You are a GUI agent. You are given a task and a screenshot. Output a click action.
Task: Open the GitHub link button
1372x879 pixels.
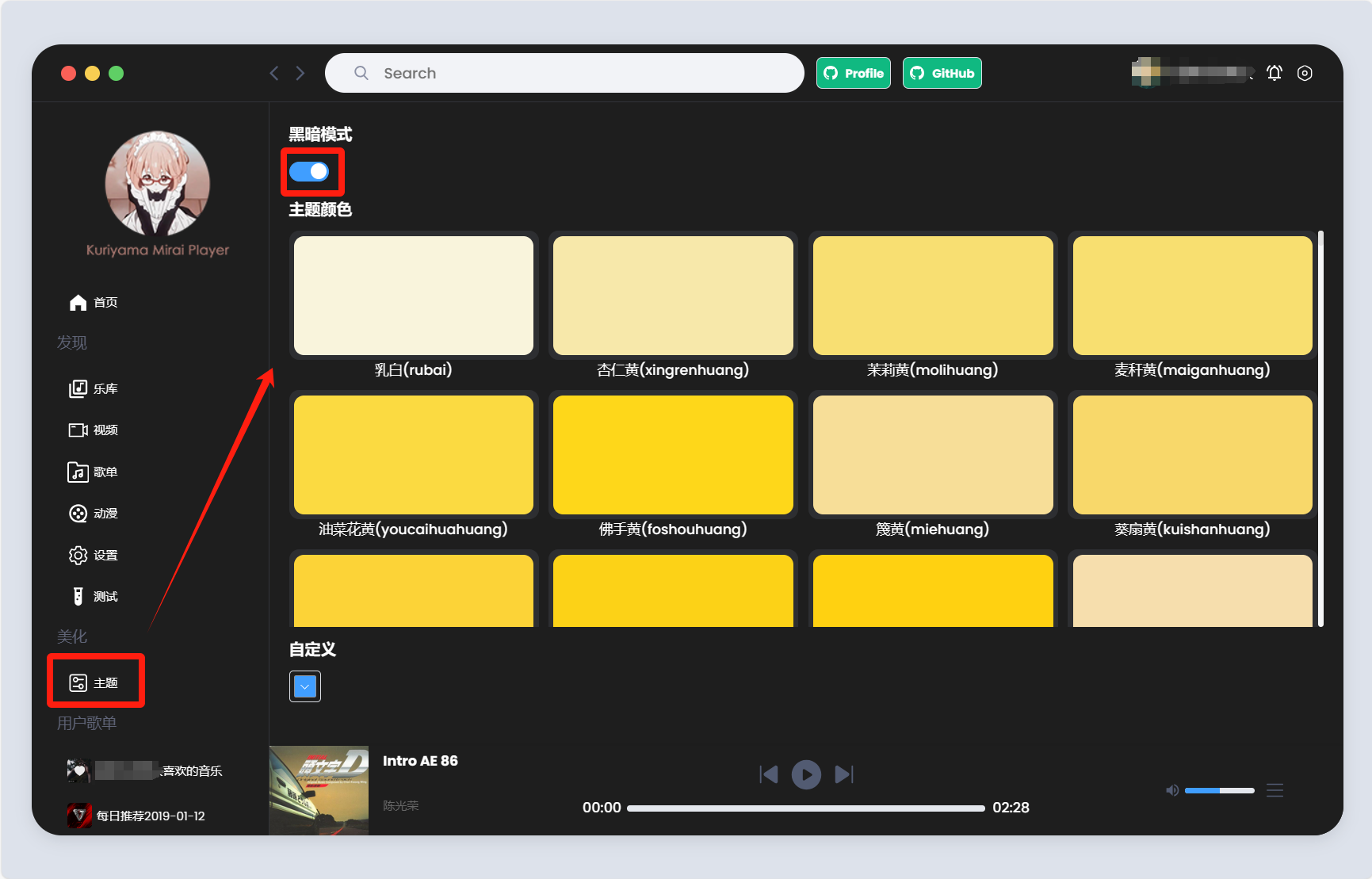coord(942,73)
